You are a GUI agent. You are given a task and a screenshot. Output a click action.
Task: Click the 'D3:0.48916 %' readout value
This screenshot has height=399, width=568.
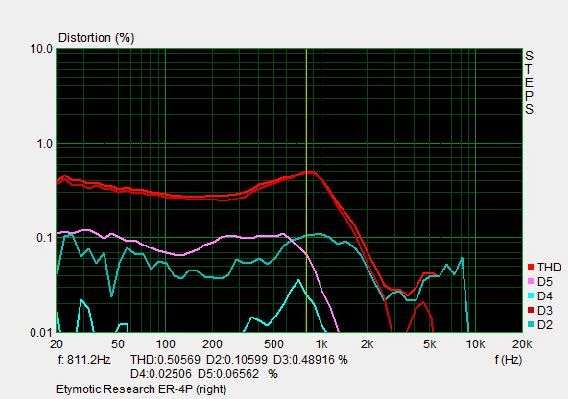(310, 360)
